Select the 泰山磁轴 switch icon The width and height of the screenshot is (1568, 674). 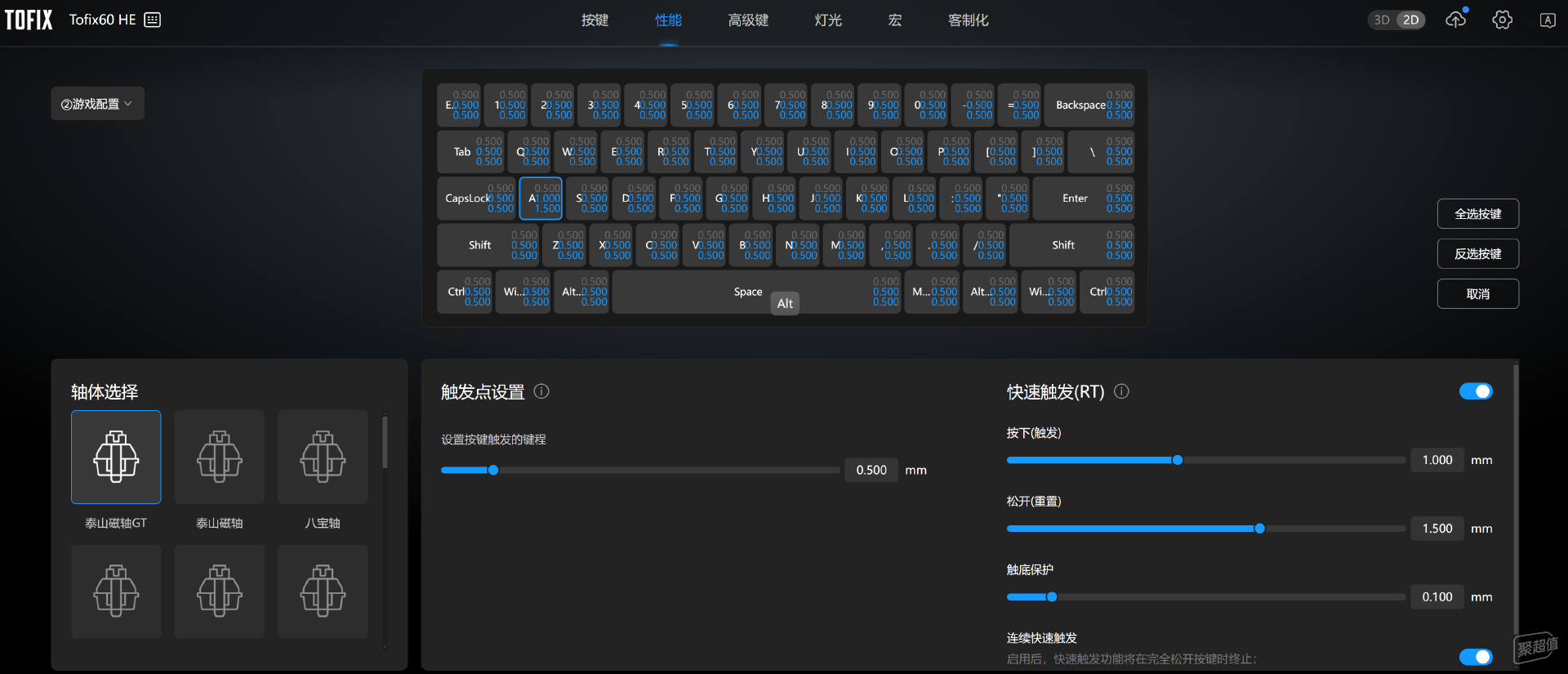(x=219, y=456)
